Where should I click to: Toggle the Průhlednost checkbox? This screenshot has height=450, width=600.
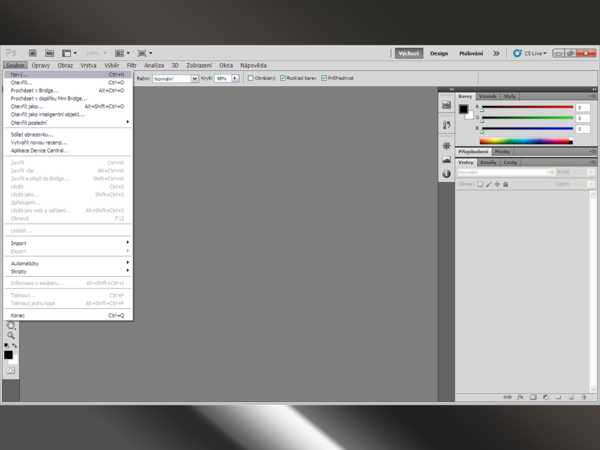(325, 78)
